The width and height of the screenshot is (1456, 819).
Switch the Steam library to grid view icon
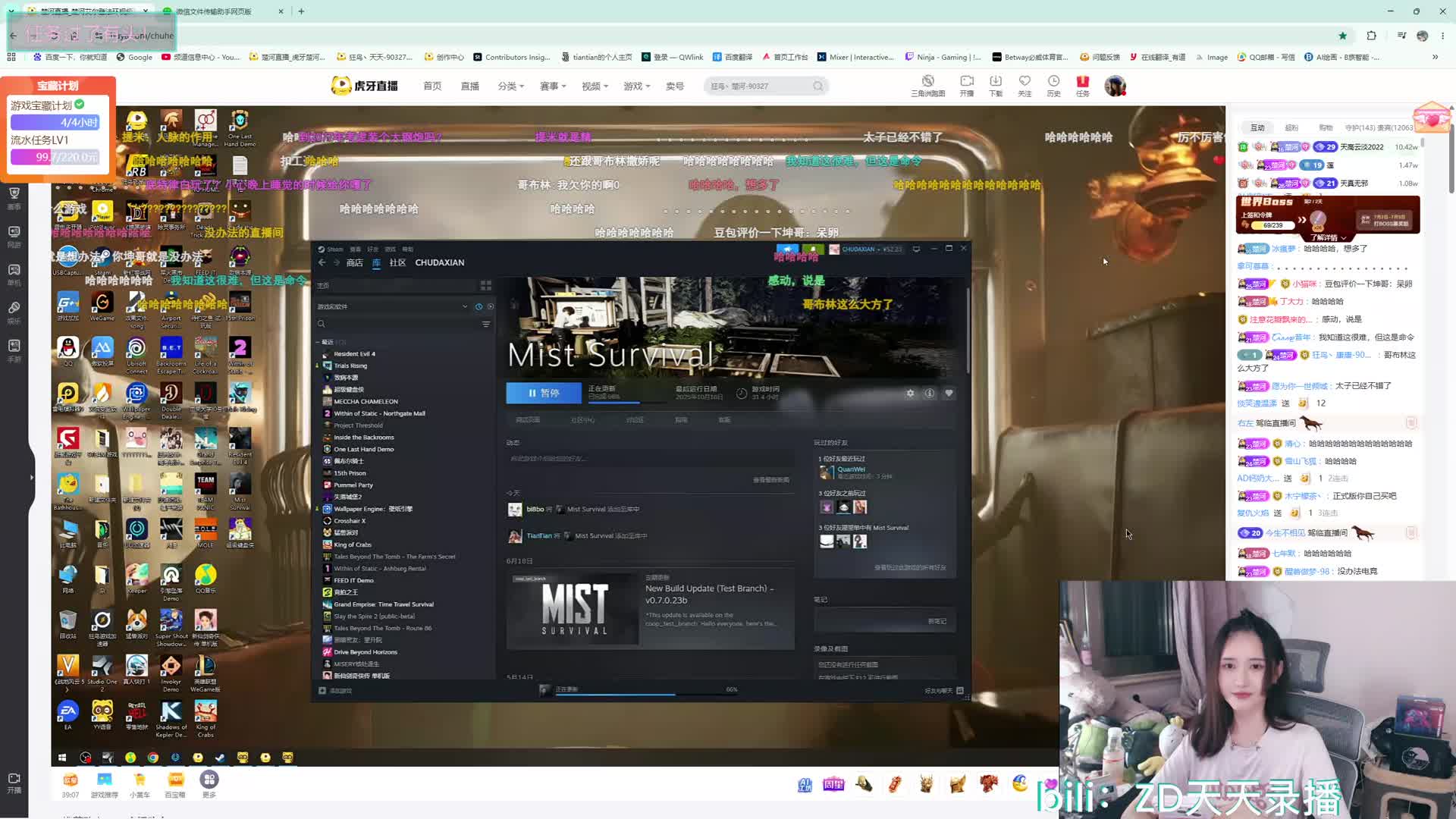pyautogui.click(x=486, y=285)
